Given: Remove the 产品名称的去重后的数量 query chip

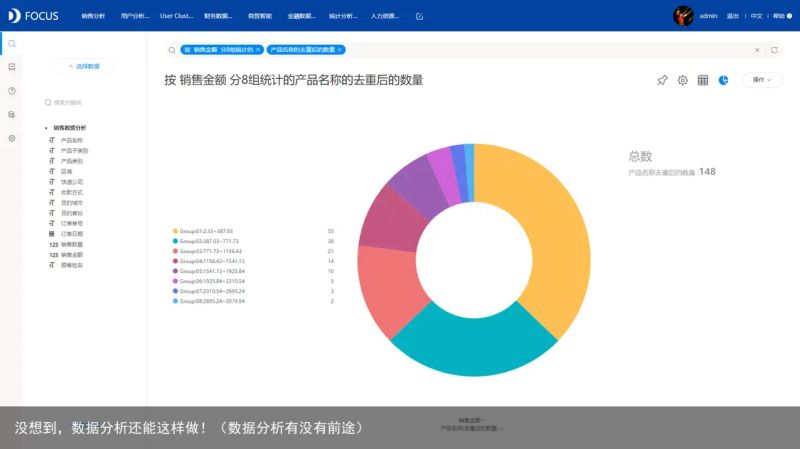Looking at the screenshot, I should (340, 49).
